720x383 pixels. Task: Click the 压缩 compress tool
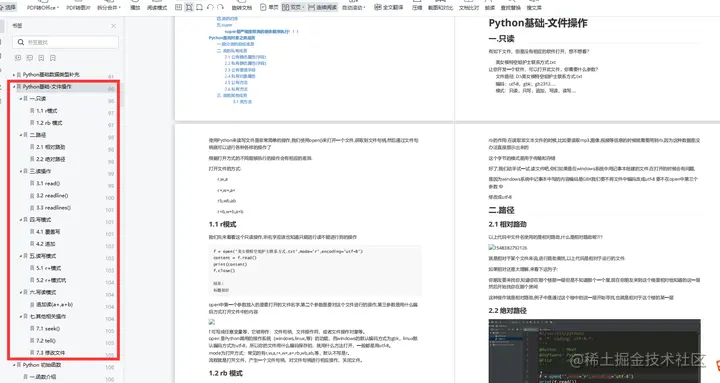pyautogui.click(x=417, y=7)
